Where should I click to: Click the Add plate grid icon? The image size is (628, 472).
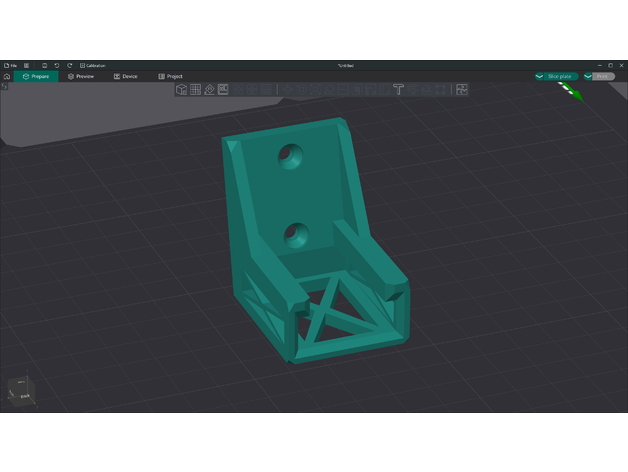pos(196,90)
